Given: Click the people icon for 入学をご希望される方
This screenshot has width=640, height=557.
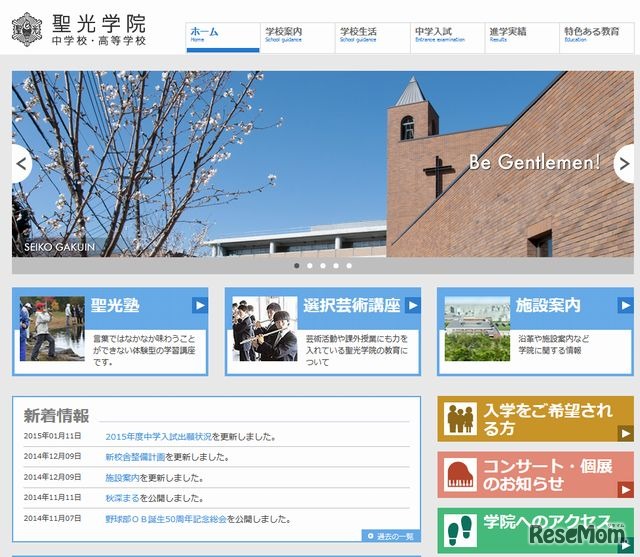Looking at the screenshot, I should [x=461, y=419].
